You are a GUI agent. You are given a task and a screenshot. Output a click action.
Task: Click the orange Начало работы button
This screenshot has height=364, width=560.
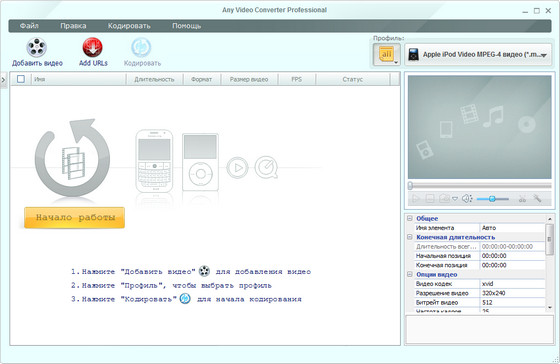(74, 217)
